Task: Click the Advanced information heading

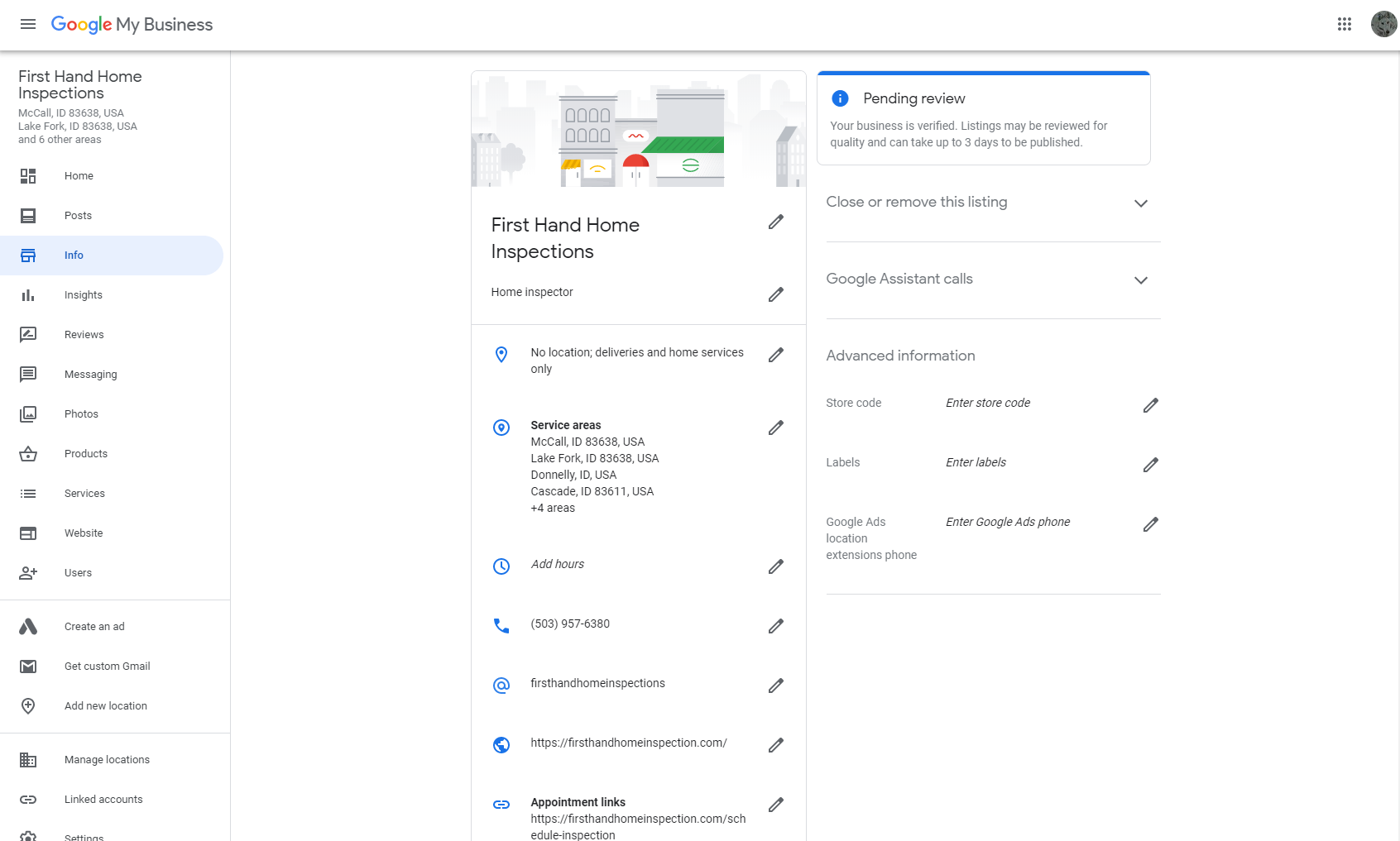Action: (x=900, y=356)
